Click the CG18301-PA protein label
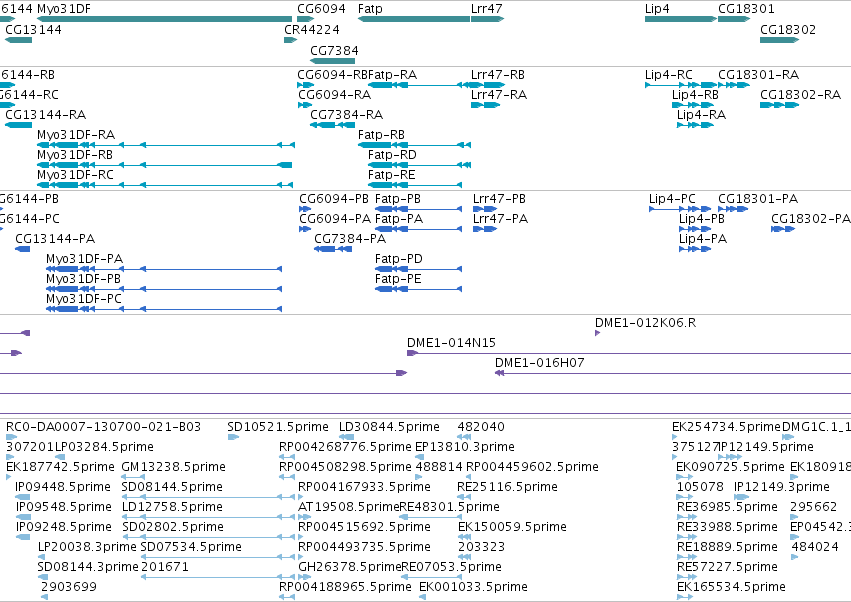Image resolution: width=851 pixels, height=602 pixels. (x=758, y=199)
